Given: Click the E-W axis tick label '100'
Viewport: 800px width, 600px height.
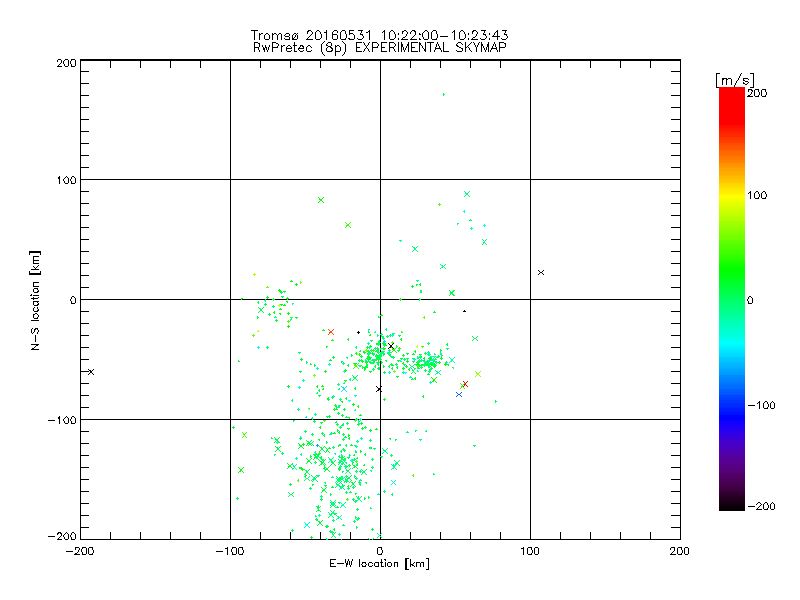Looking at the screenshot, I should coord(530,551).
